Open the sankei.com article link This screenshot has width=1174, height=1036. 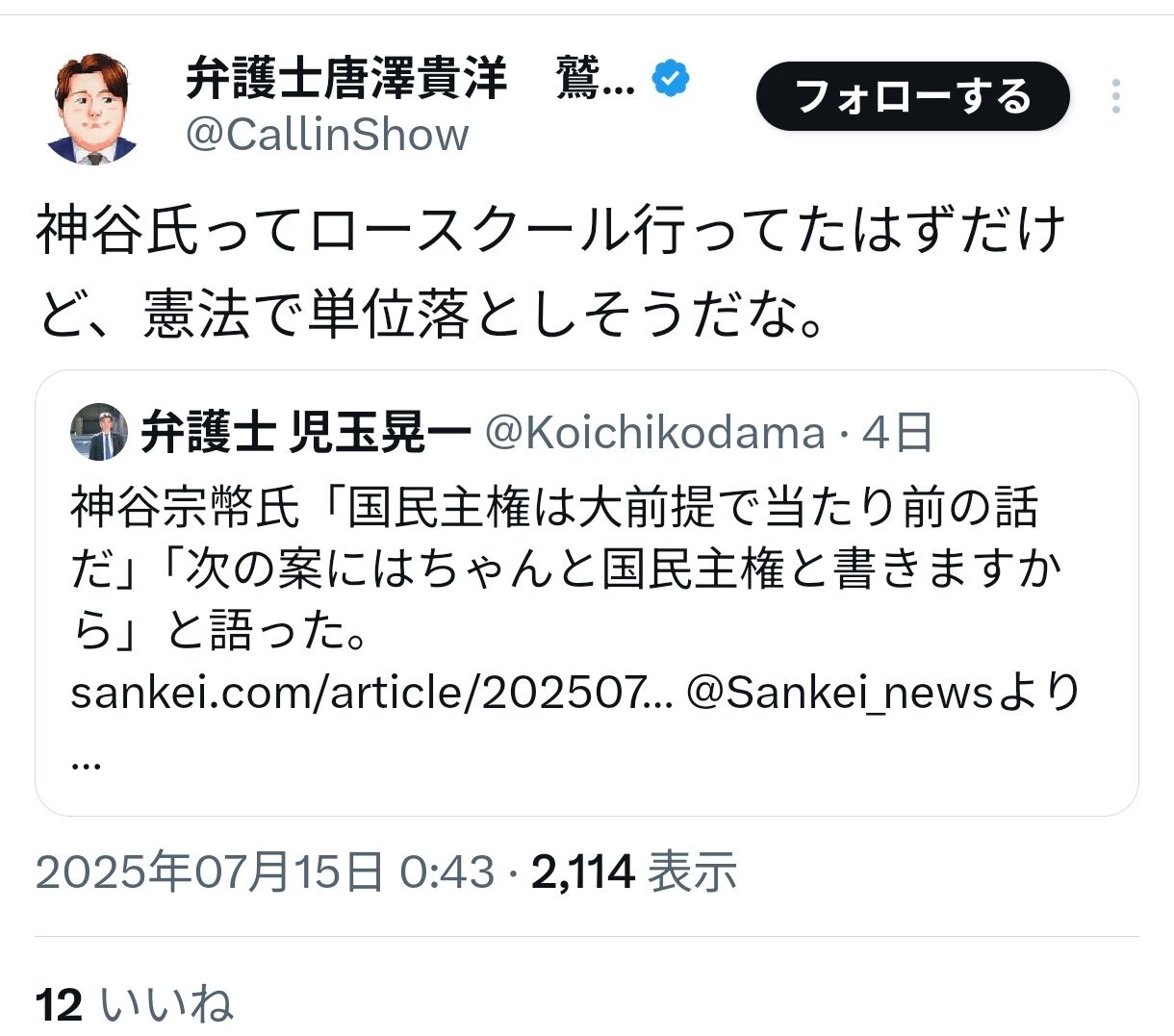372,694
